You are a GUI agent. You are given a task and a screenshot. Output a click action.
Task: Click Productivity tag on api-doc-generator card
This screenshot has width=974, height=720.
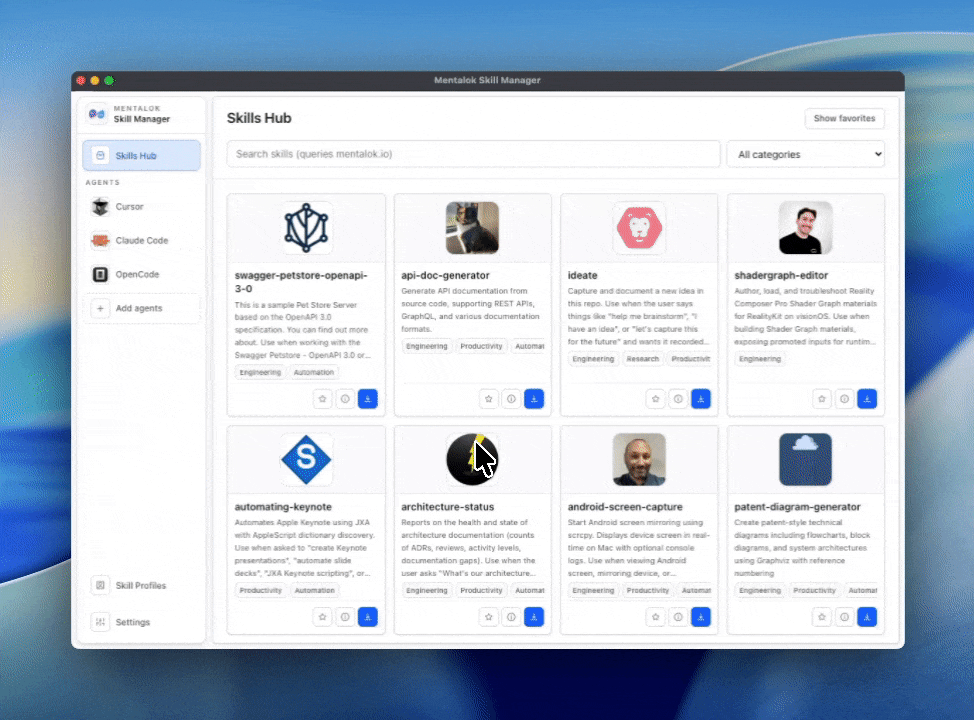(481, 346)
